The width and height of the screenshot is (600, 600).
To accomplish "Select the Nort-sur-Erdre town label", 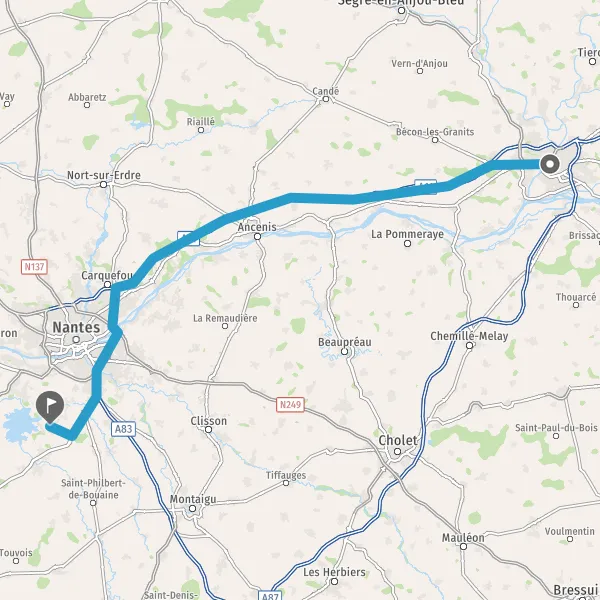I will (104, 175).
